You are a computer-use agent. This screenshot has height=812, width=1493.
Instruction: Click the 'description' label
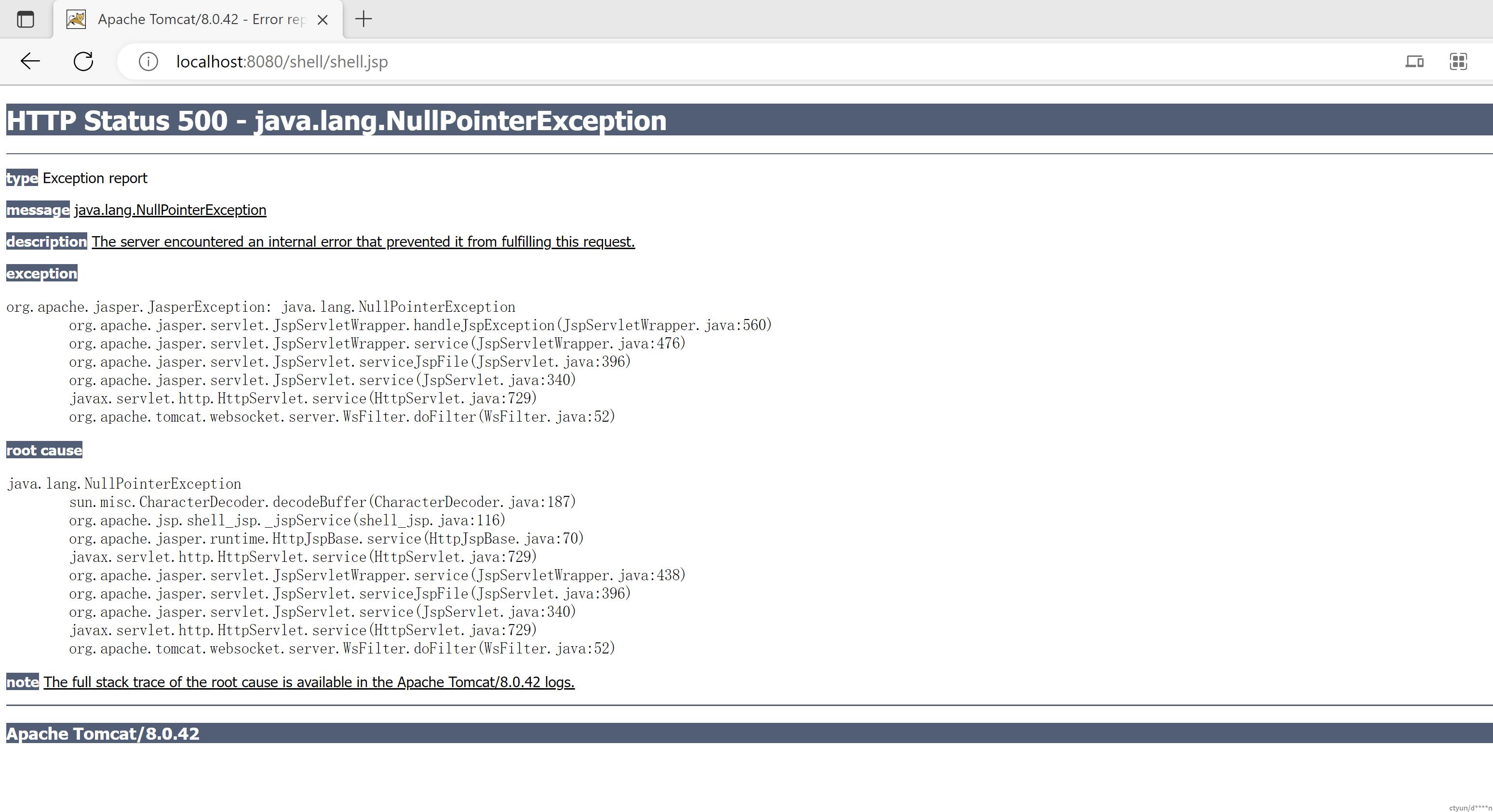[46, 241]
